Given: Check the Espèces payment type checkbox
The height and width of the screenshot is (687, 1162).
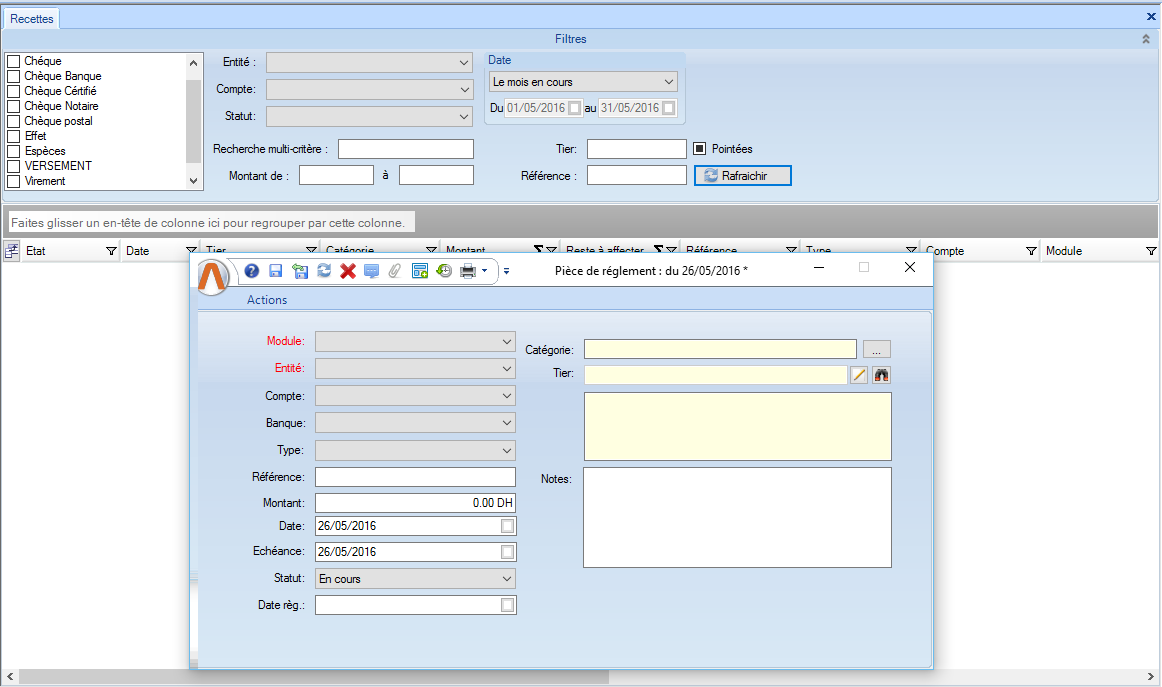Looking at the screenshot, I should (x=14, y=152).
